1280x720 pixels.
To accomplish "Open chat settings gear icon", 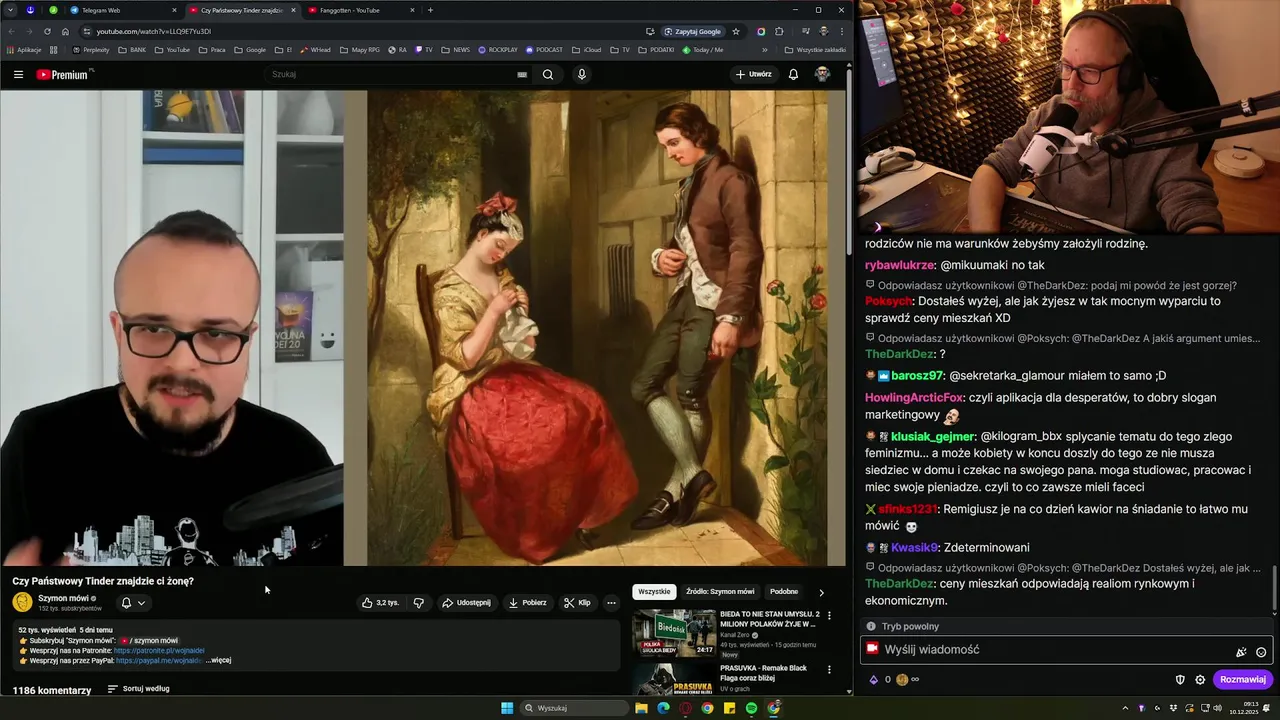I will (1200, 679).
